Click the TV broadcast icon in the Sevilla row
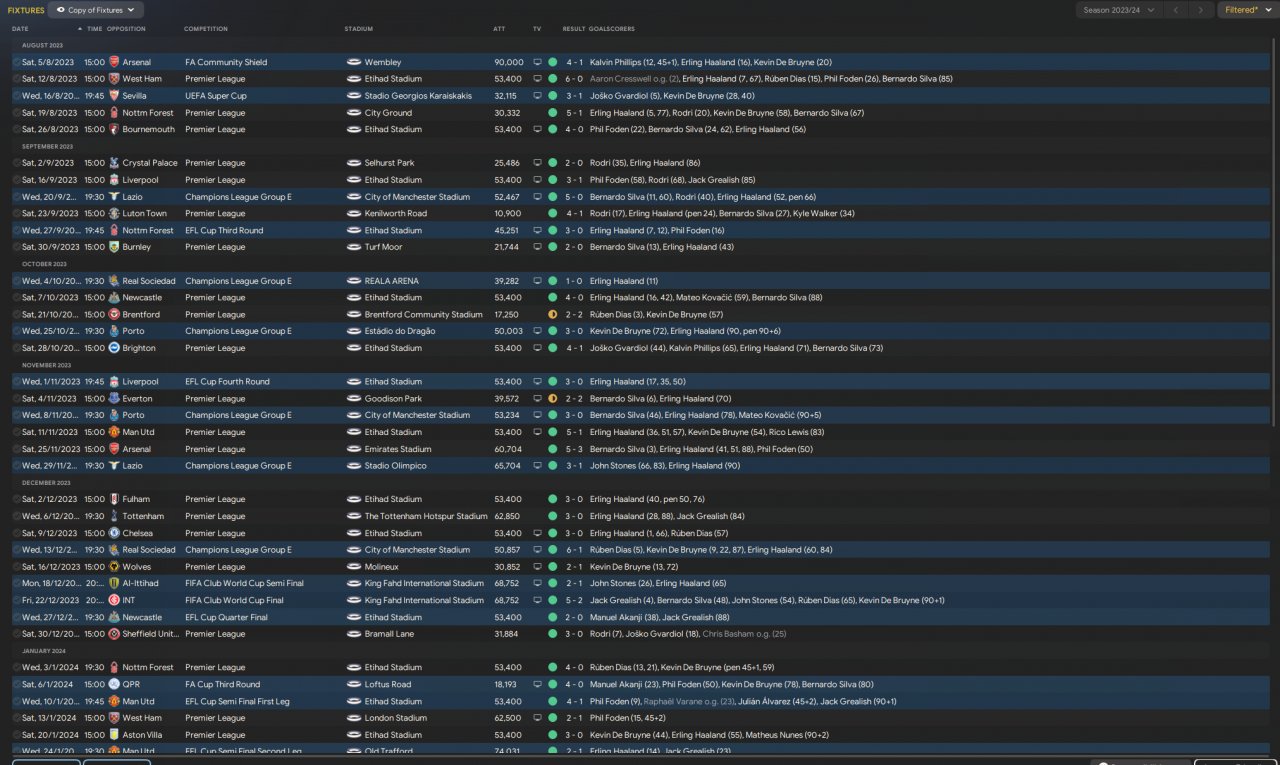 (x=537, y=96)
